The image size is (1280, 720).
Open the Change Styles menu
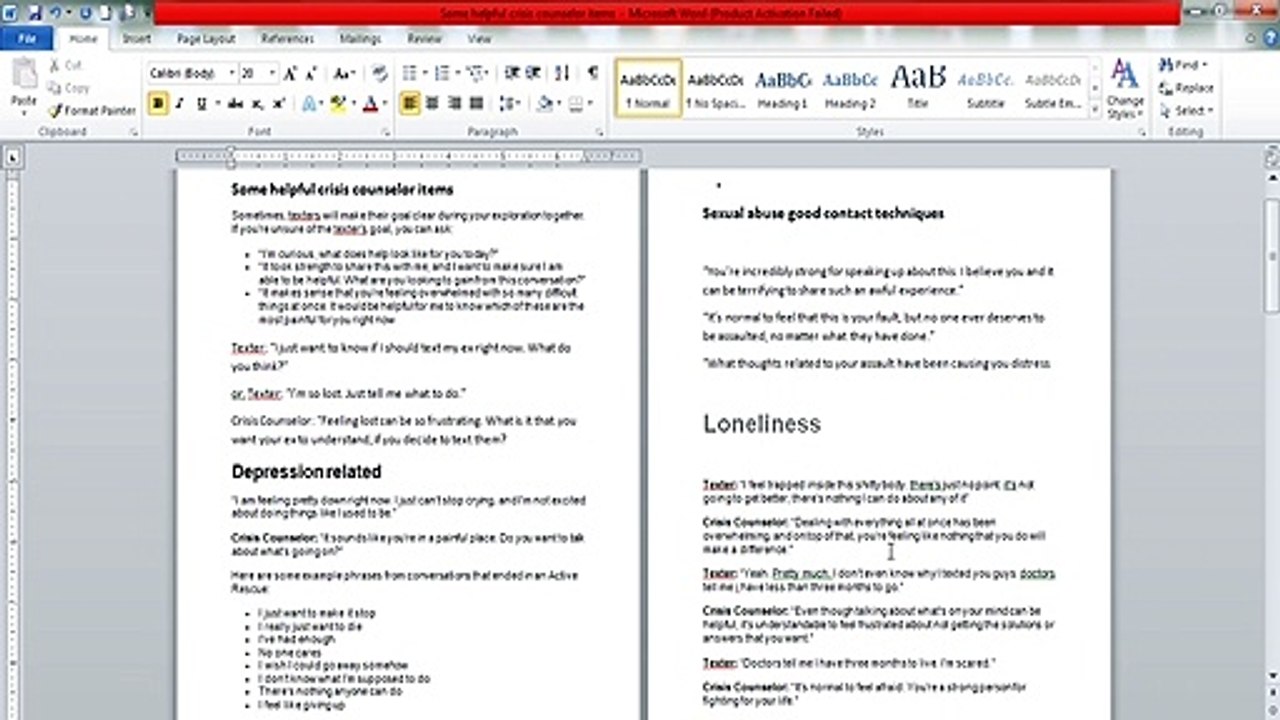(x=1125, y=88)
